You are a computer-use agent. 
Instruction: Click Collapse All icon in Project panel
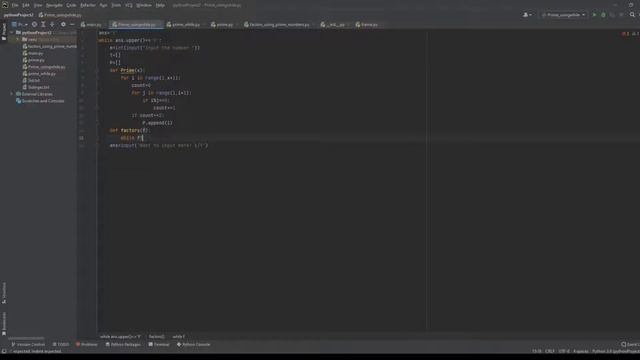coord(52,24)
